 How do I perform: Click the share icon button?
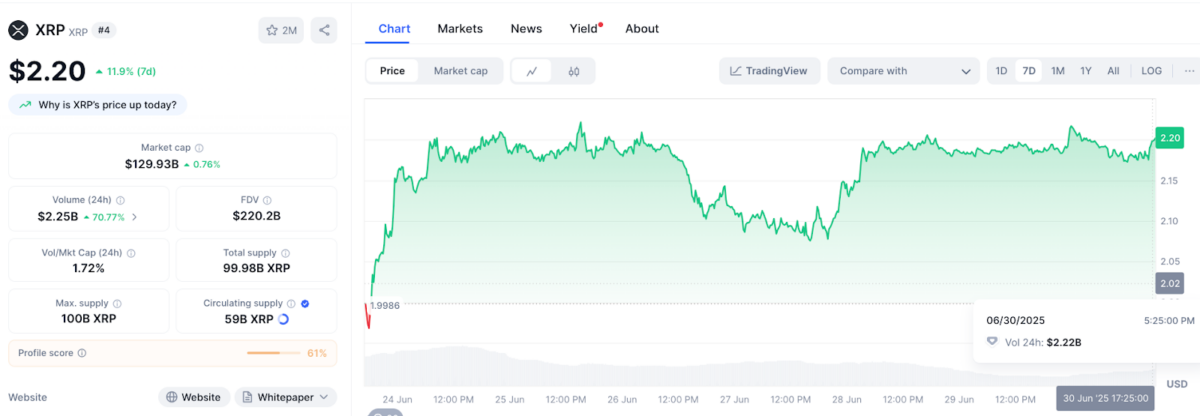(324, 30)
